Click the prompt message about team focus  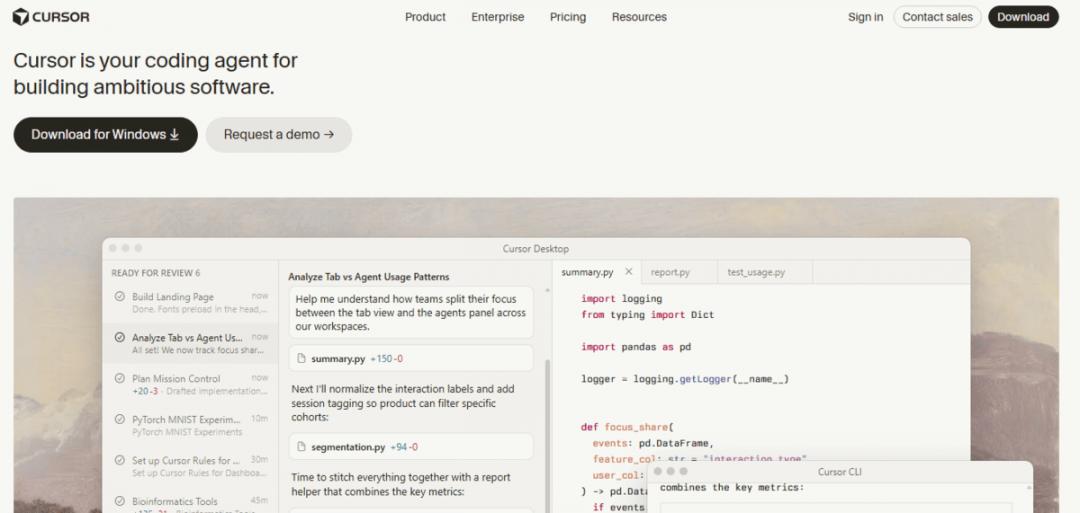click(x=411, y=313)
